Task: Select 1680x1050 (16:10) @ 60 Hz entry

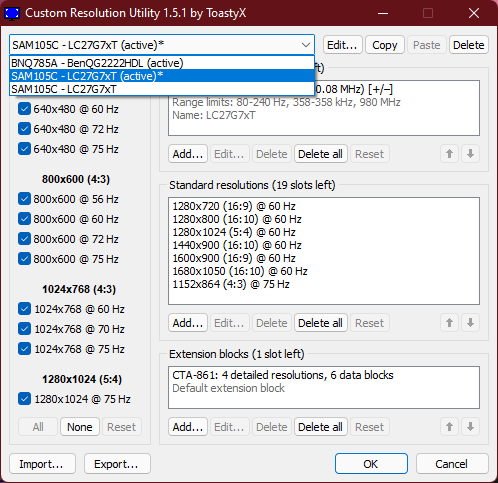Action: [x=324, y=271]
